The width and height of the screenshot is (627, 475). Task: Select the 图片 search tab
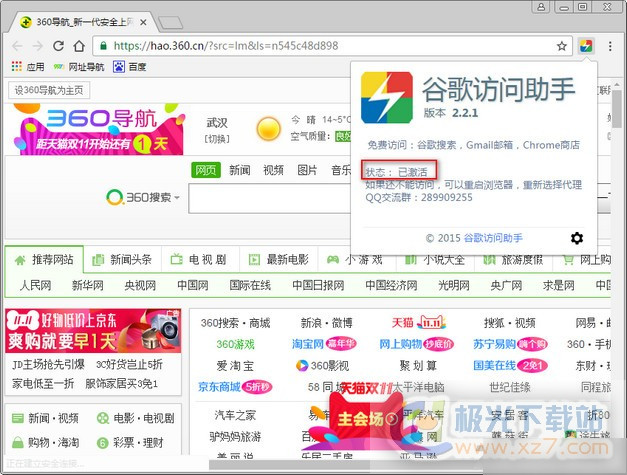pyautogui.click(x=307, y=170)
